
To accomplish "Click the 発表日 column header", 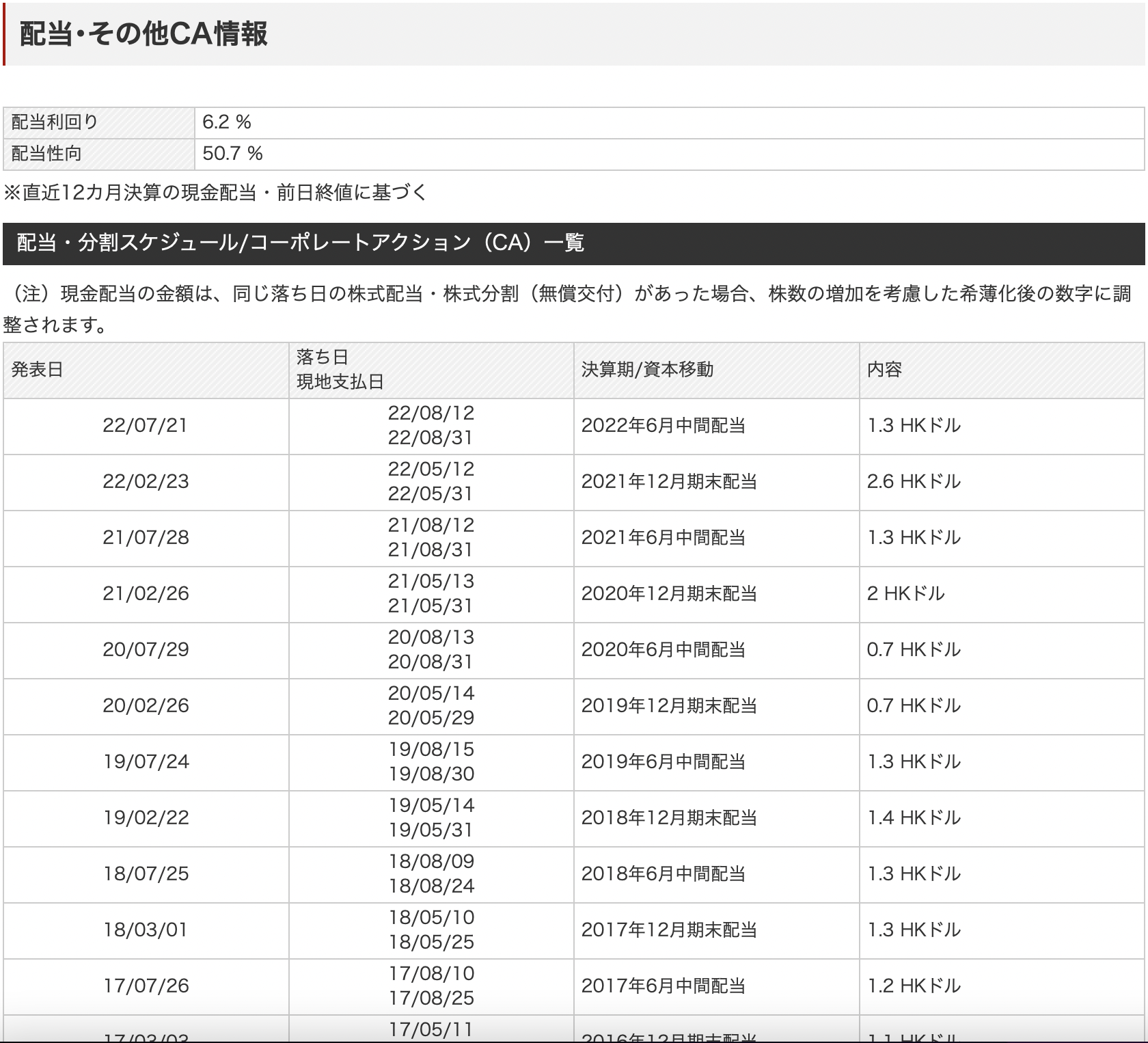I will click(x=146, y=370).
